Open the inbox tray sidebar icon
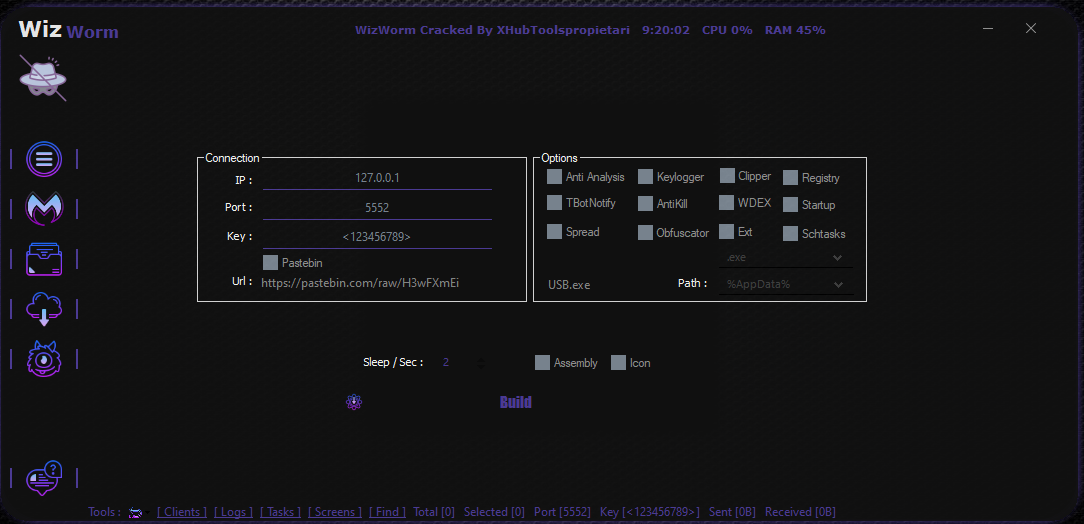This screenshot has height=524, width=1084. point(44,259)
